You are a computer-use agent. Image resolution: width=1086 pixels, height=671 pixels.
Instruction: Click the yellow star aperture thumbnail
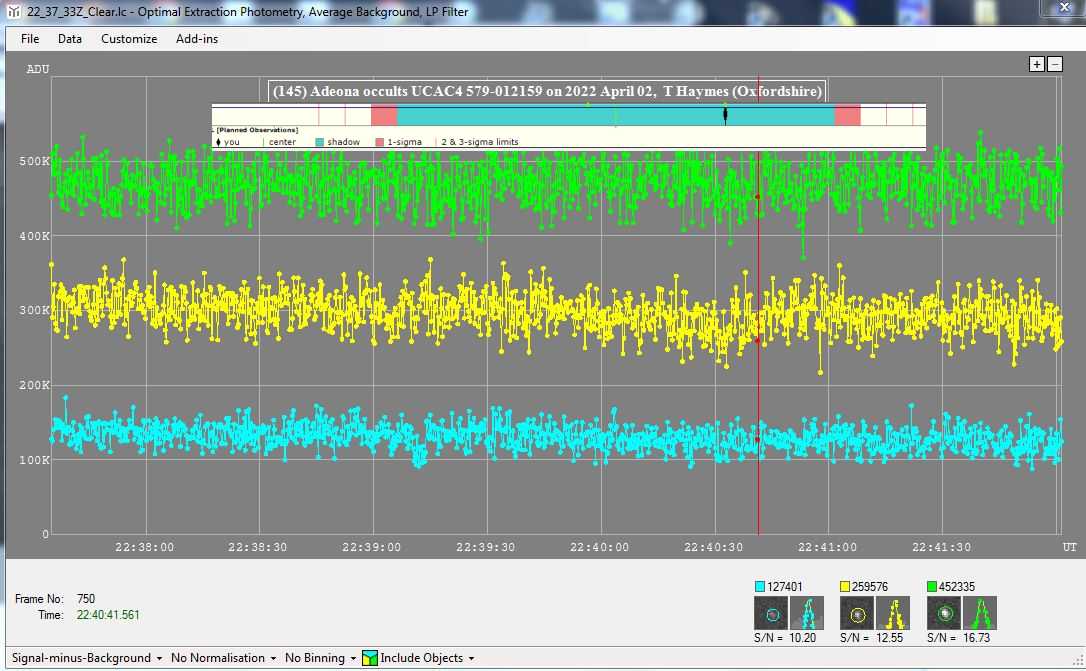[857, 613]
